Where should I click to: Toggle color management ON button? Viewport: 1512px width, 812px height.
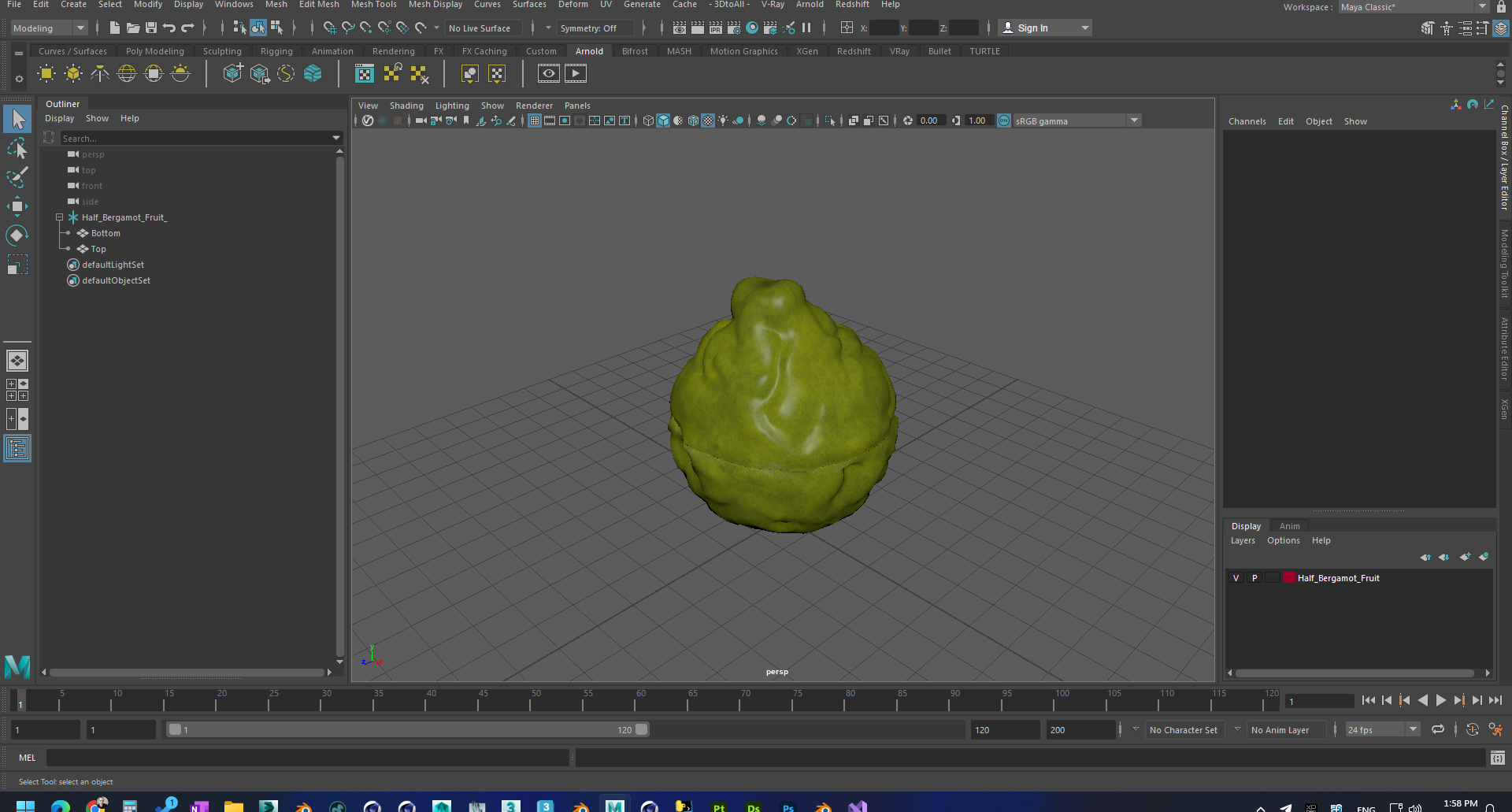coord(1004,121)
